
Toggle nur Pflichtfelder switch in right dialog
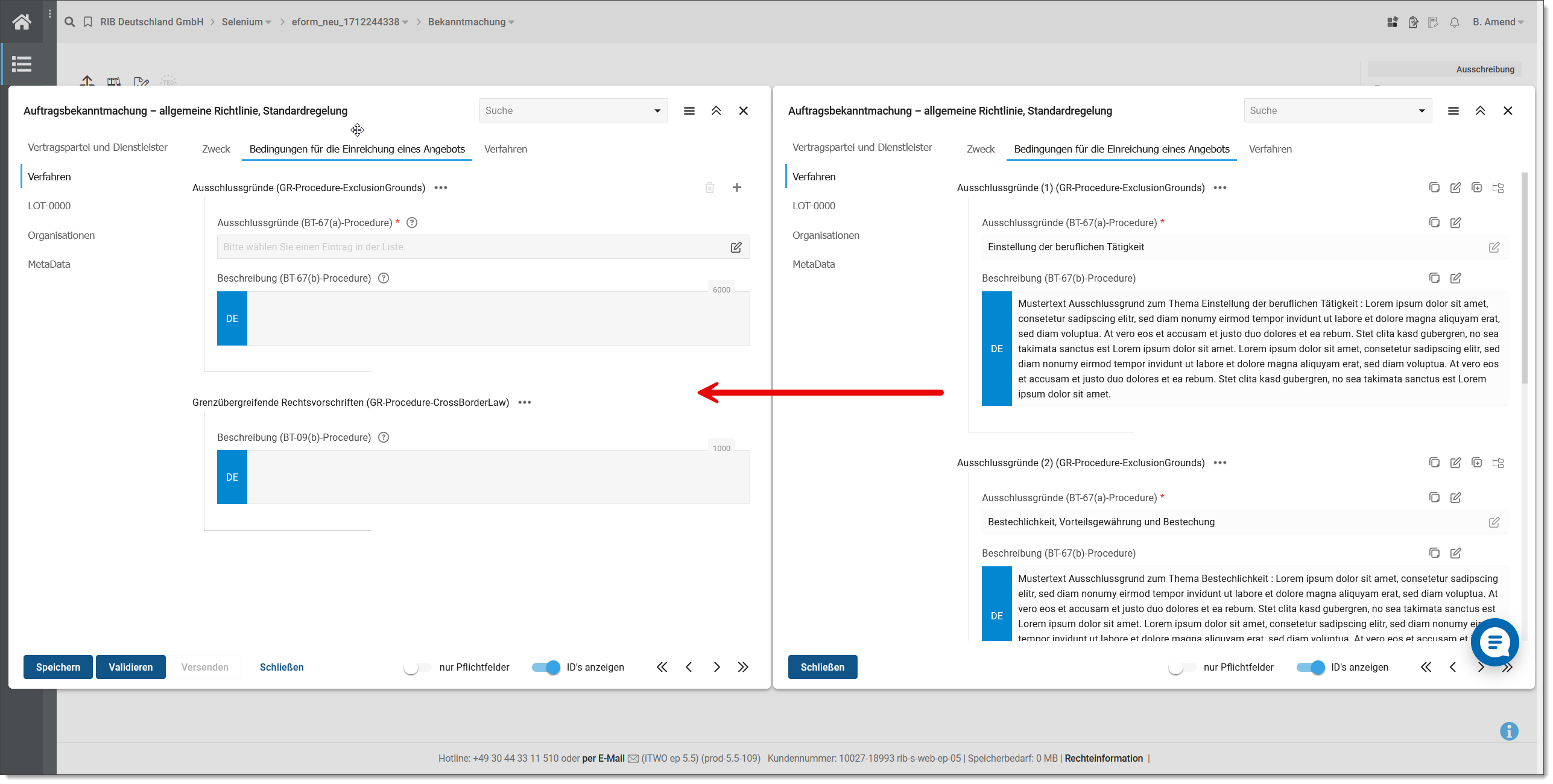[1182, 667]
